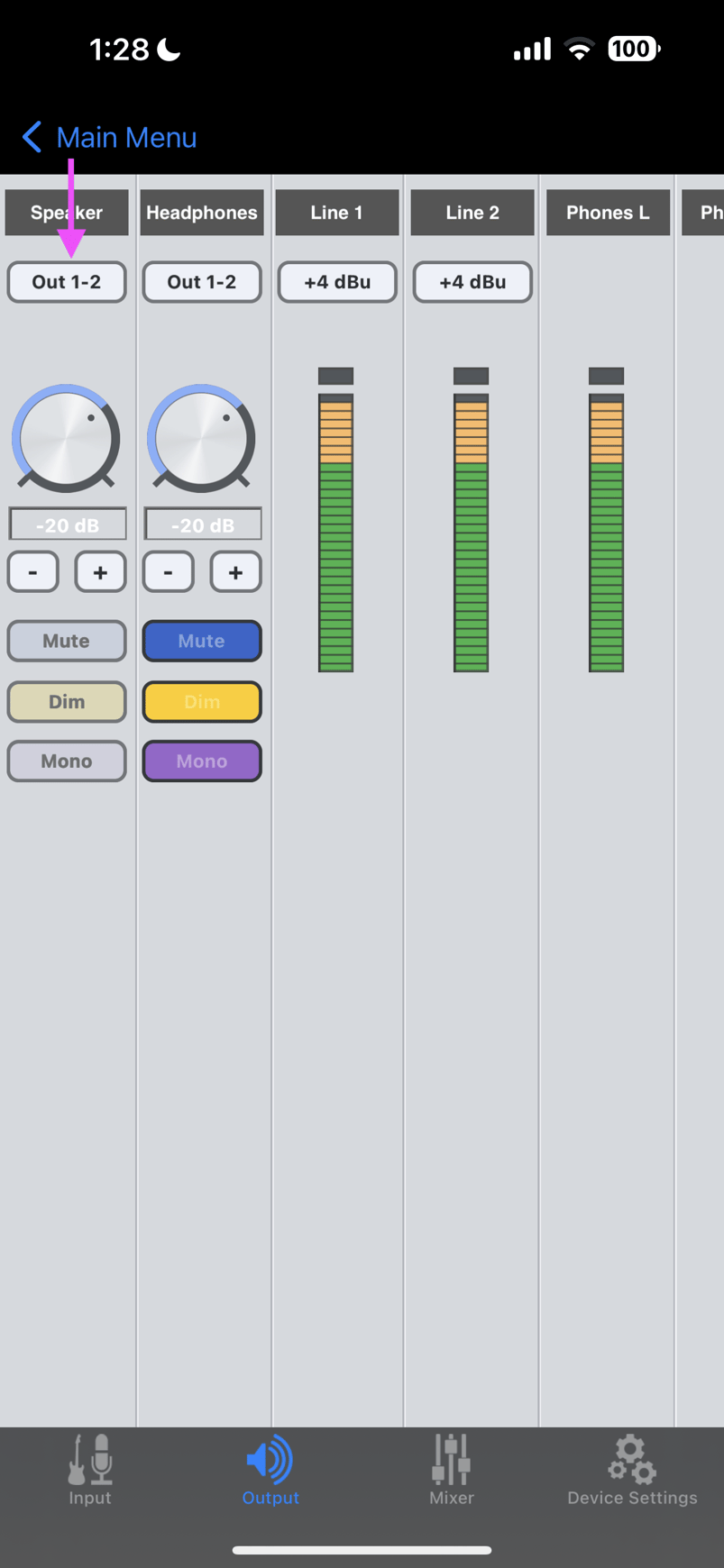Increase Speaker volume with plus button
The width and height of the screenshot is (724, 1568).
[x=100, y=572]
